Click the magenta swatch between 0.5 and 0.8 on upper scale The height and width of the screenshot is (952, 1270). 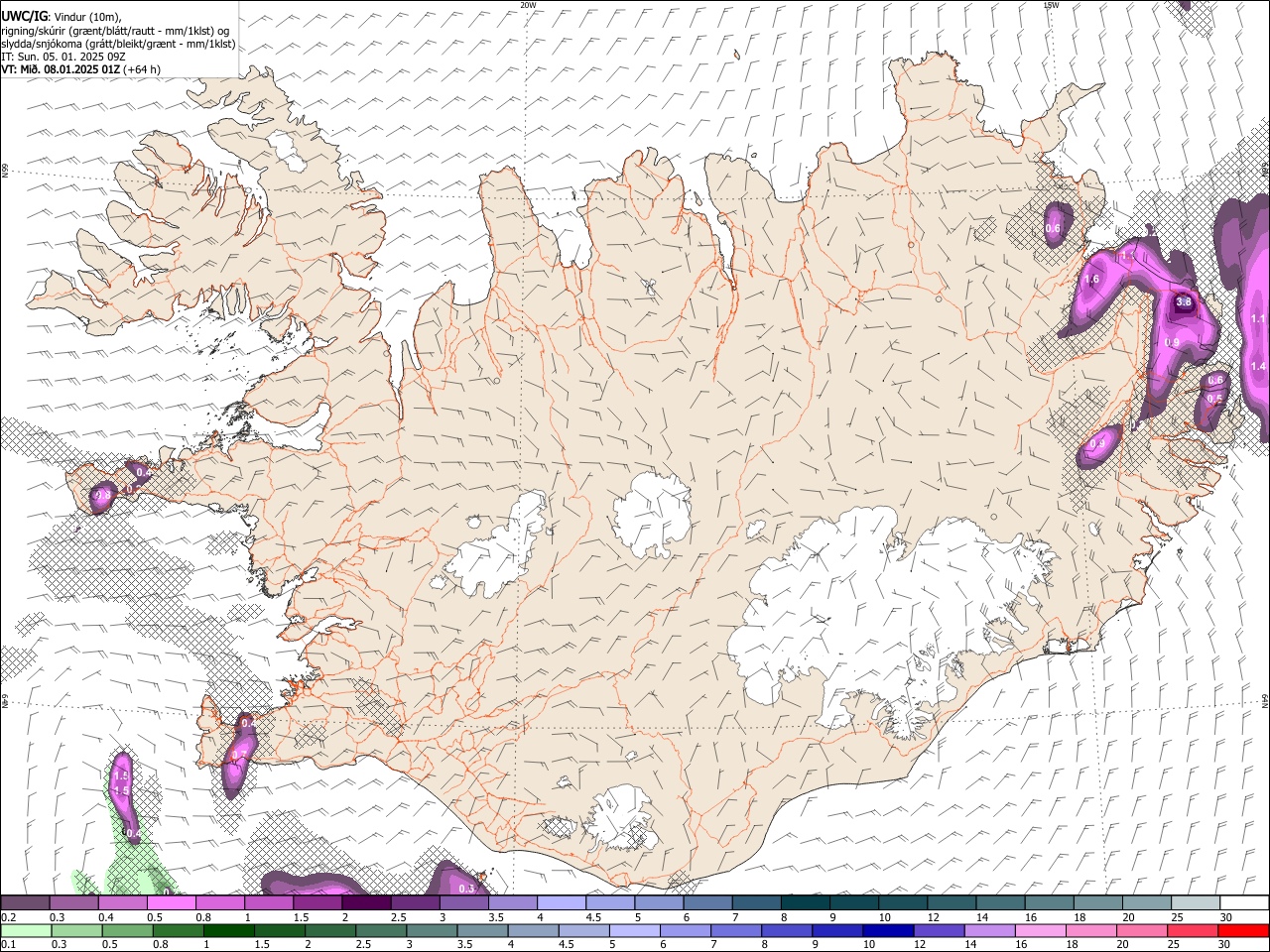pos(171,902)
